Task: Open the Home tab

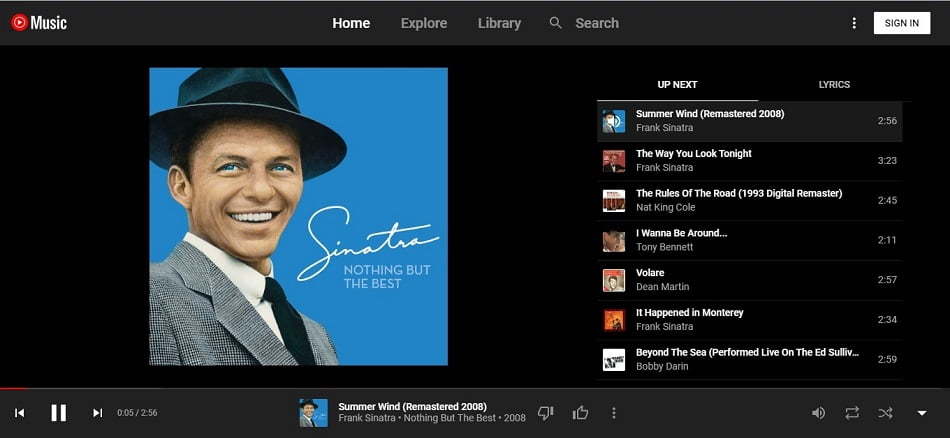Action: pos(351,23)
